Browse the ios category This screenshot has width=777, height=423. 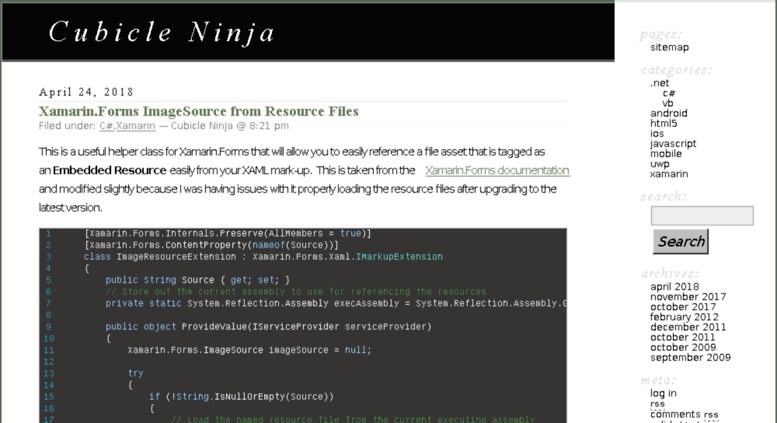pos(657,134)
